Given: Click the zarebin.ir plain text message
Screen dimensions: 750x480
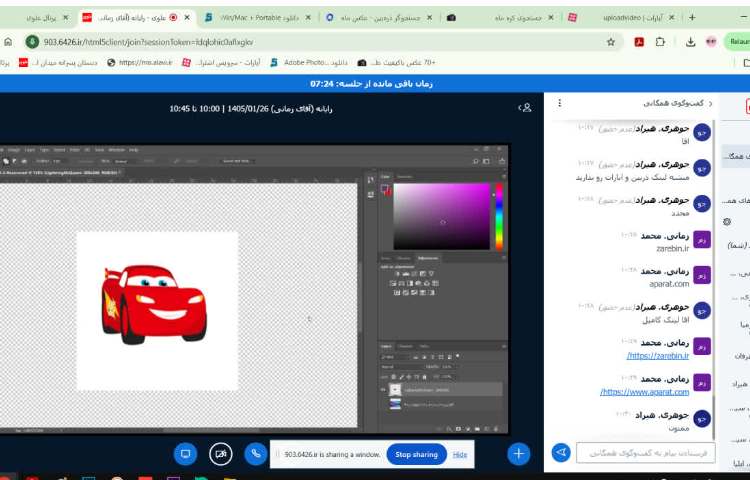Looking at the screenshot, I should click(x=673, y=249).
